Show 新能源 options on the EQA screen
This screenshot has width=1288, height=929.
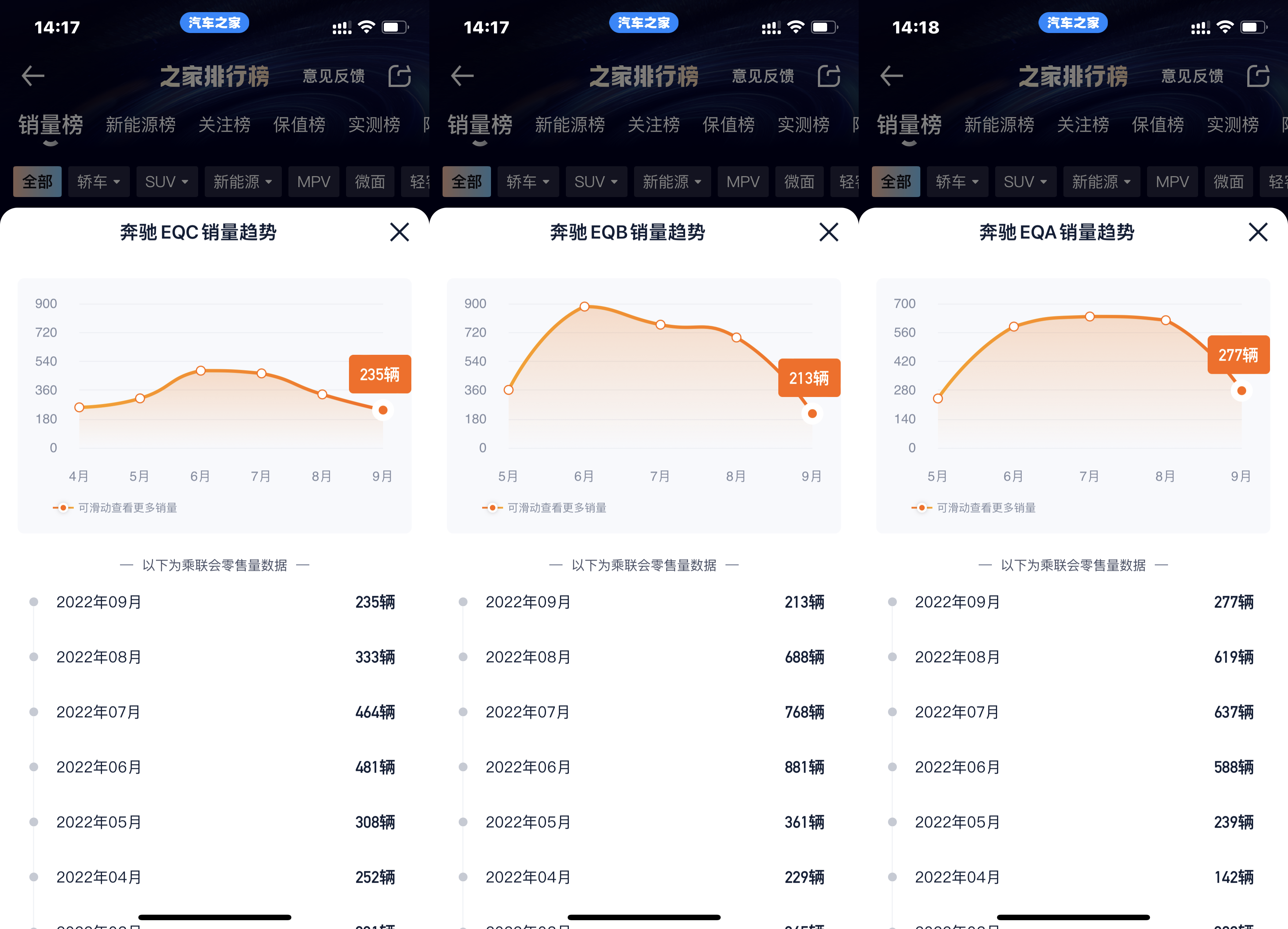[1102, 182]
